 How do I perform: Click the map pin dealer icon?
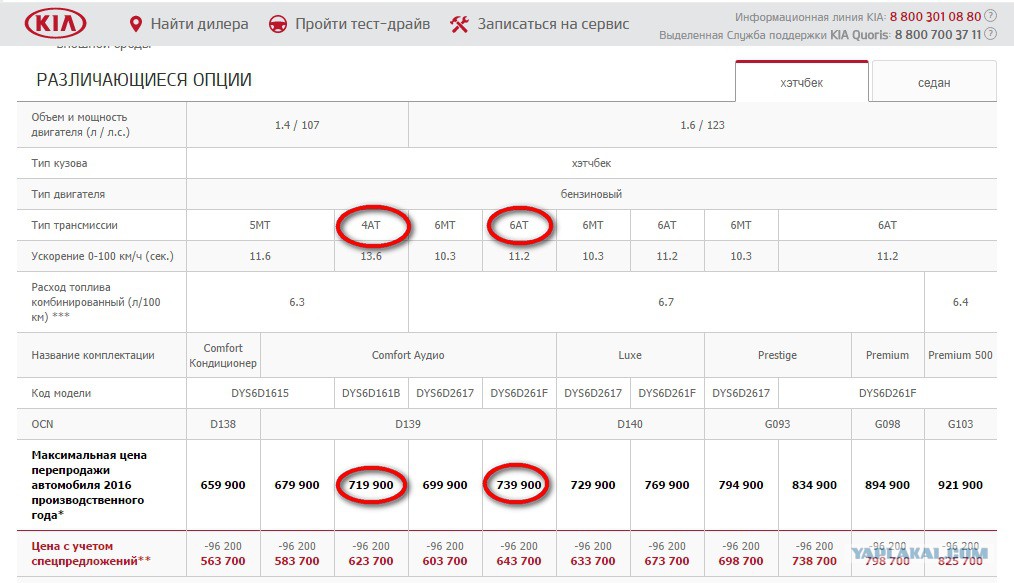pos(135,25)
